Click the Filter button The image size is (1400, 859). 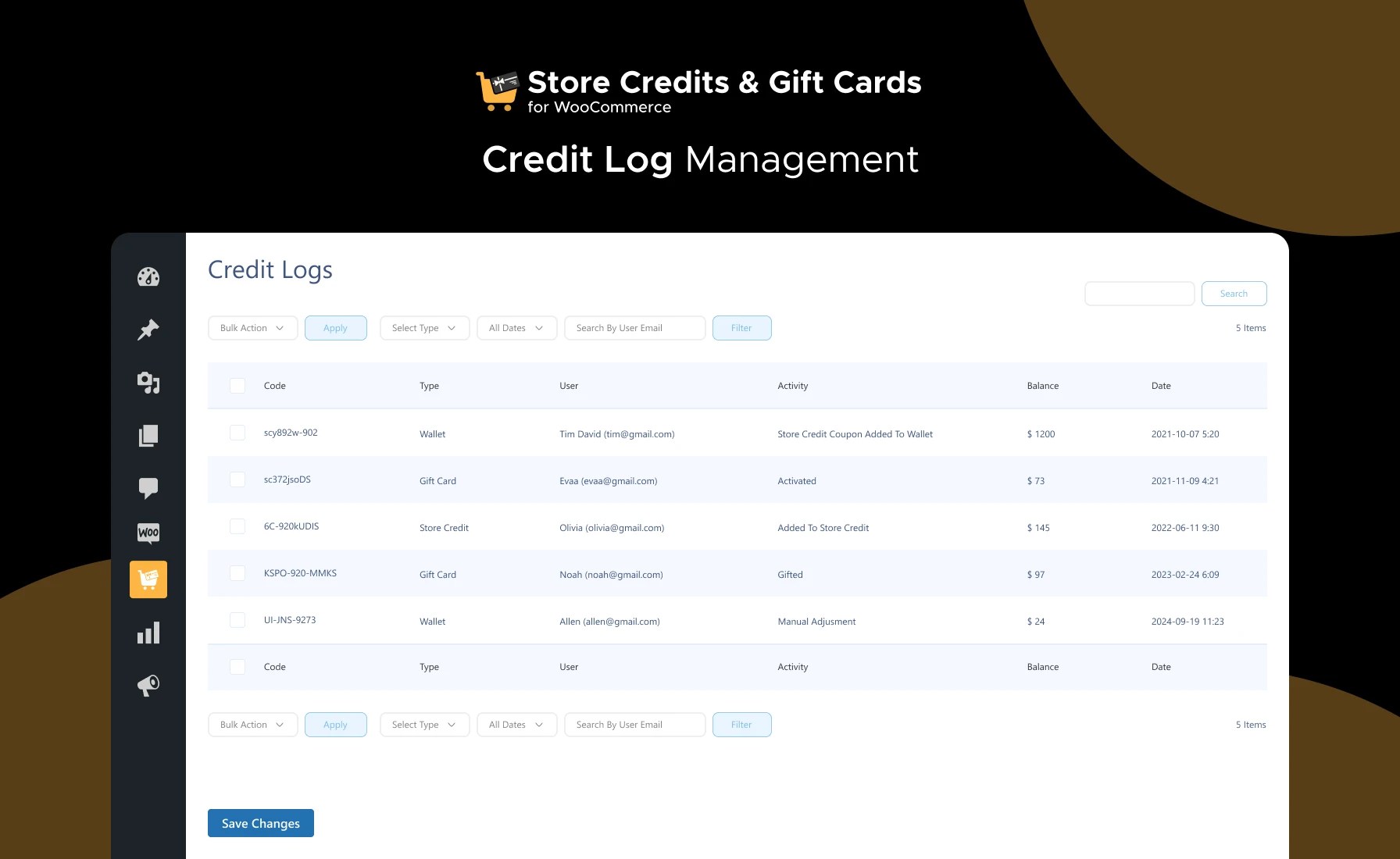click(741, 327)
